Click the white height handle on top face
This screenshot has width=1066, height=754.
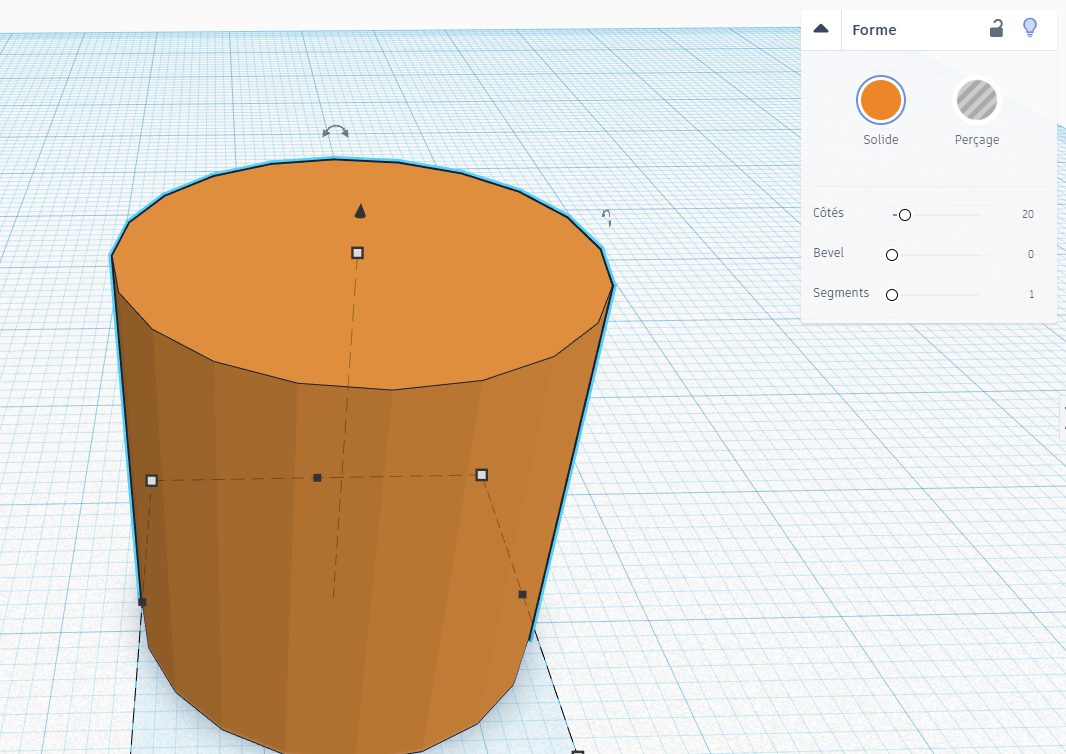pos(358,253)
